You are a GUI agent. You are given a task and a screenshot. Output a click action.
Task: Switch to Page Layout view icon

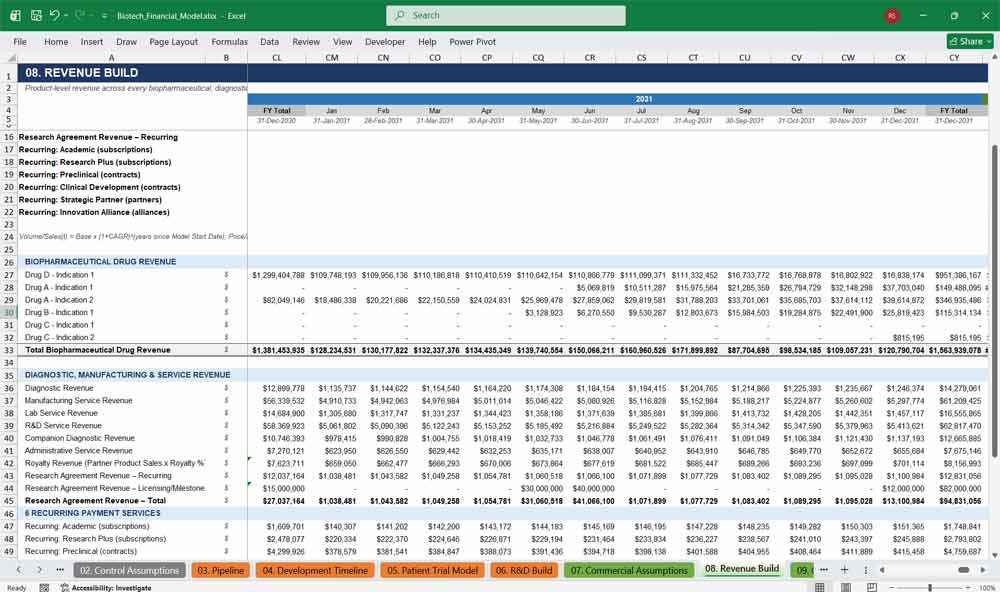point(846,588)
